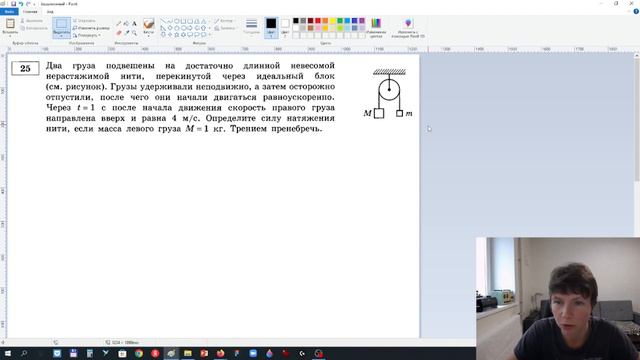Pick the yellow color swatch

point(333,21)
